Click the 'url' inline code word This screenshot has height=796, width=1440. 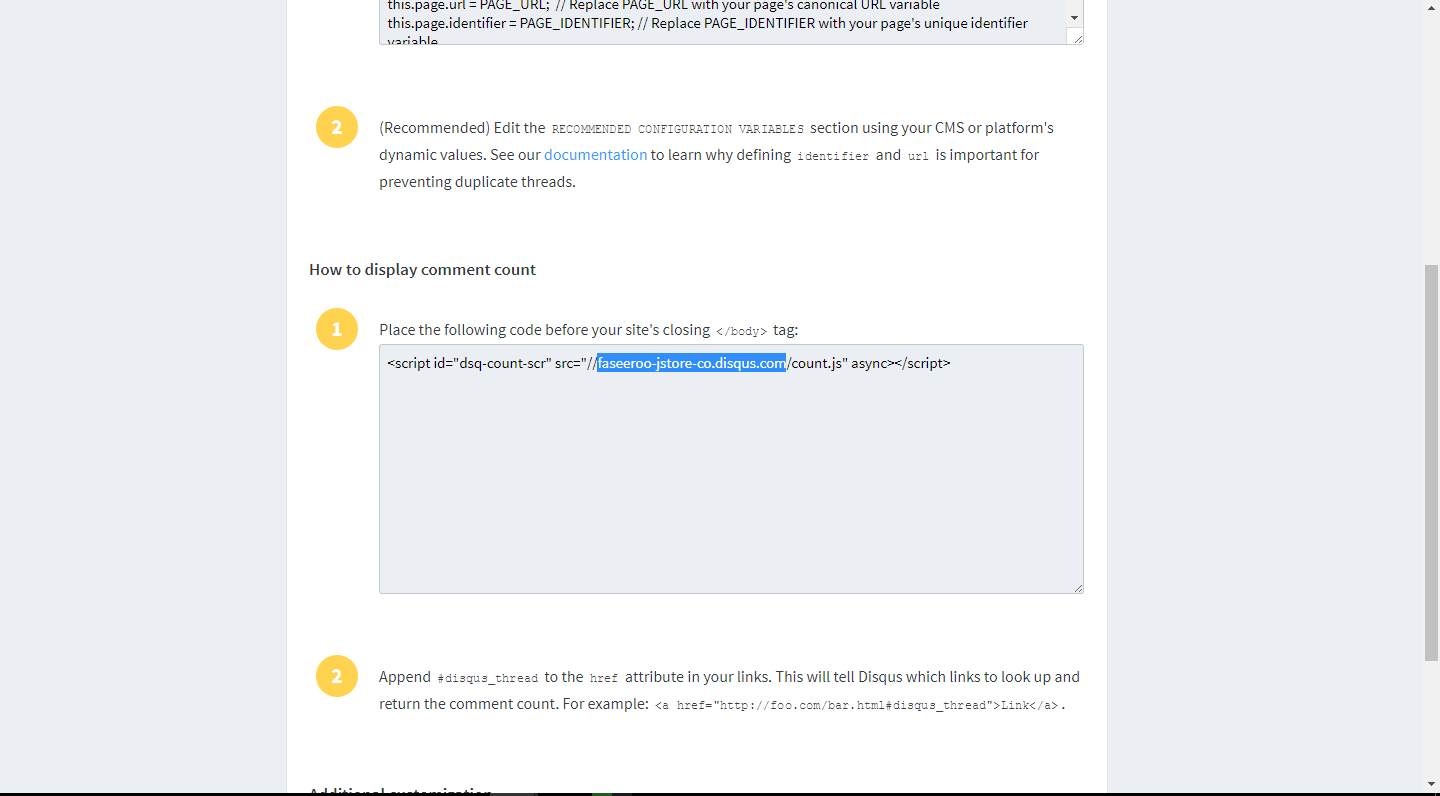click(x=918, y=156)
